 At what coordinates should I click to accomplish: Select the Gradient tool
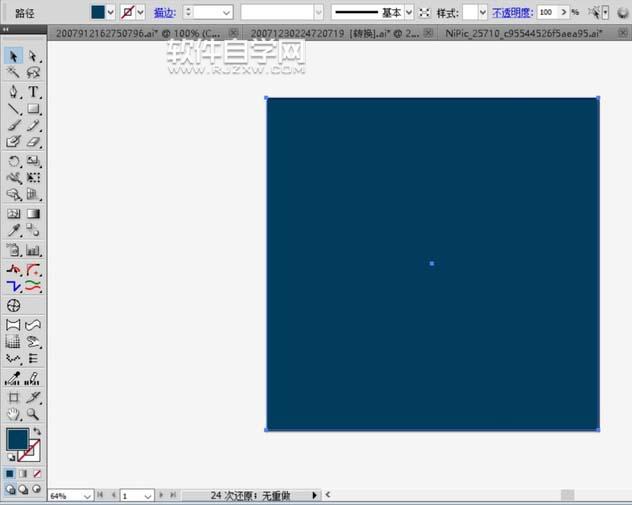(x=33, y=214)
